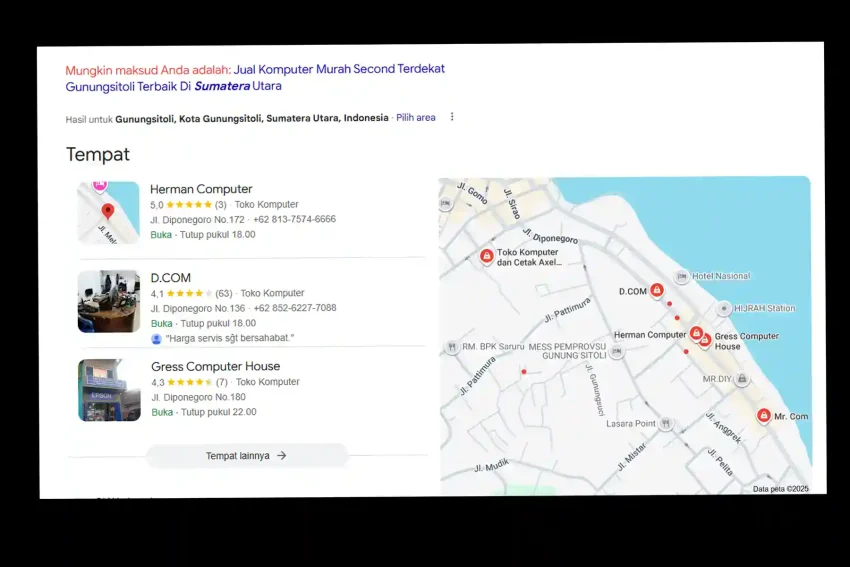Open the three-dot options menu beside Pilih area
This screenshot has width=850, height=567.
pyautogui.click(x=452, y=117)
